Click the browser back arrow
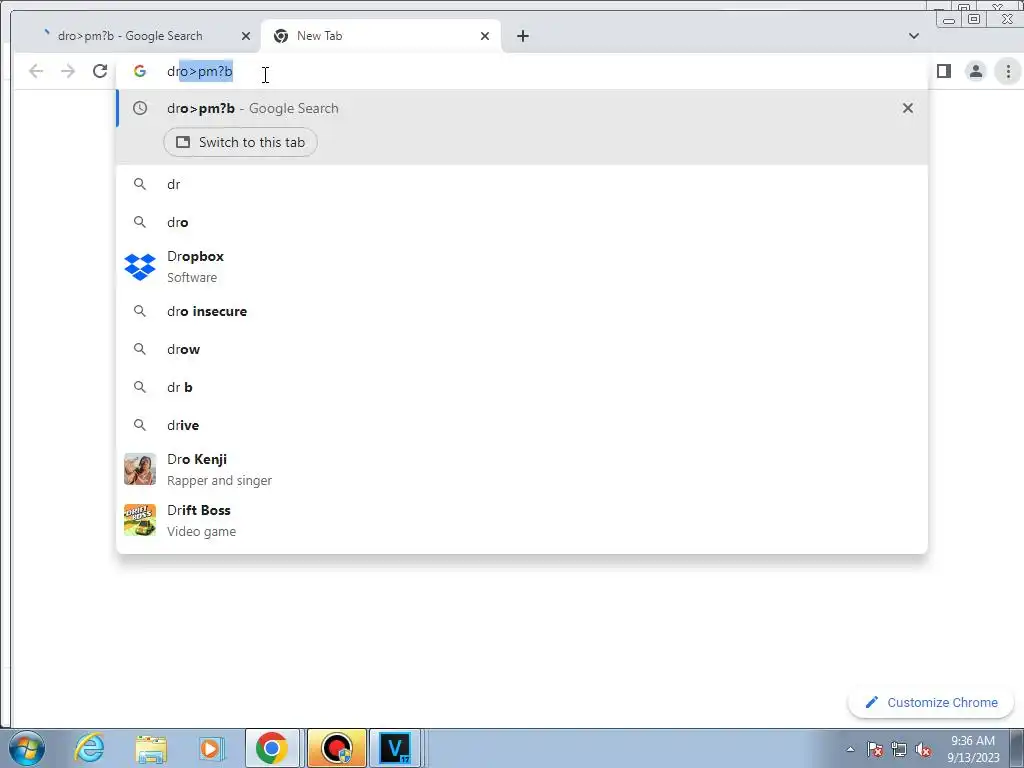Screen dimensions: 1024x768 pyautogui.click(x=36, y=71)
